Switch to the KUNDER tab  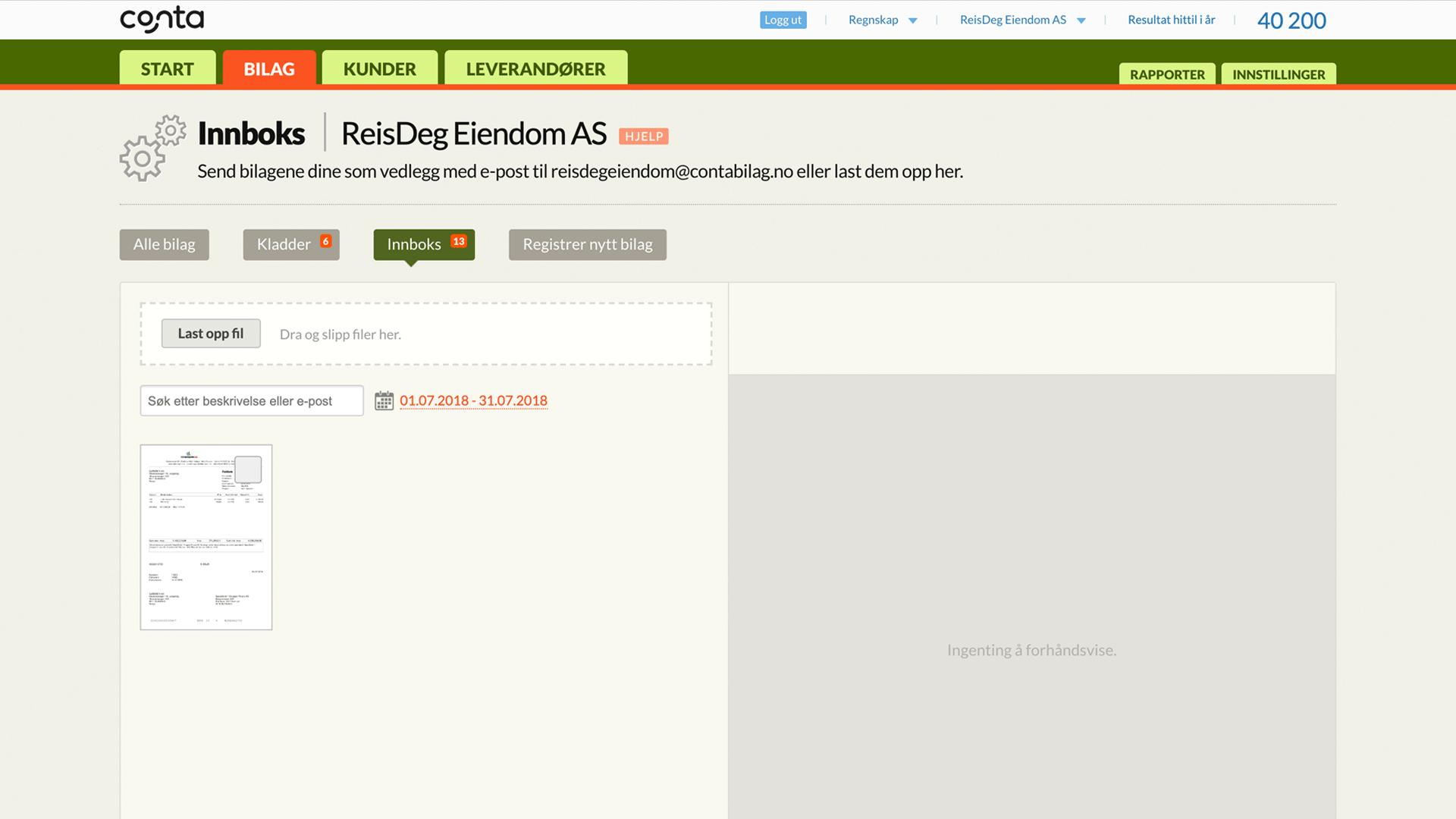pyautogui.click(x=380, y=68)
